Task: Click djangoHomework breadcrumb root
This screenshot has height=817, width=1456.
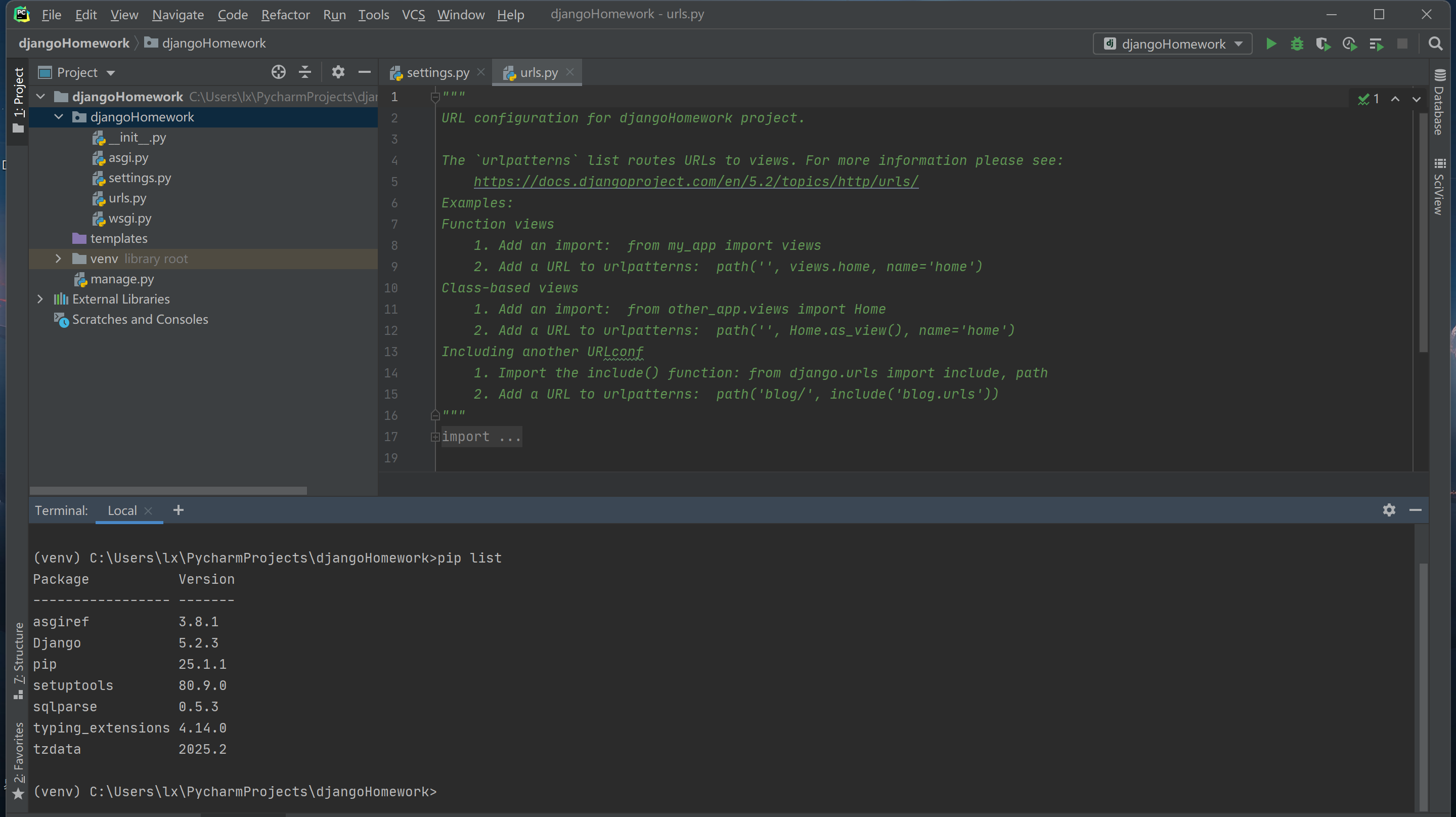Action: (x=74, y=43)
